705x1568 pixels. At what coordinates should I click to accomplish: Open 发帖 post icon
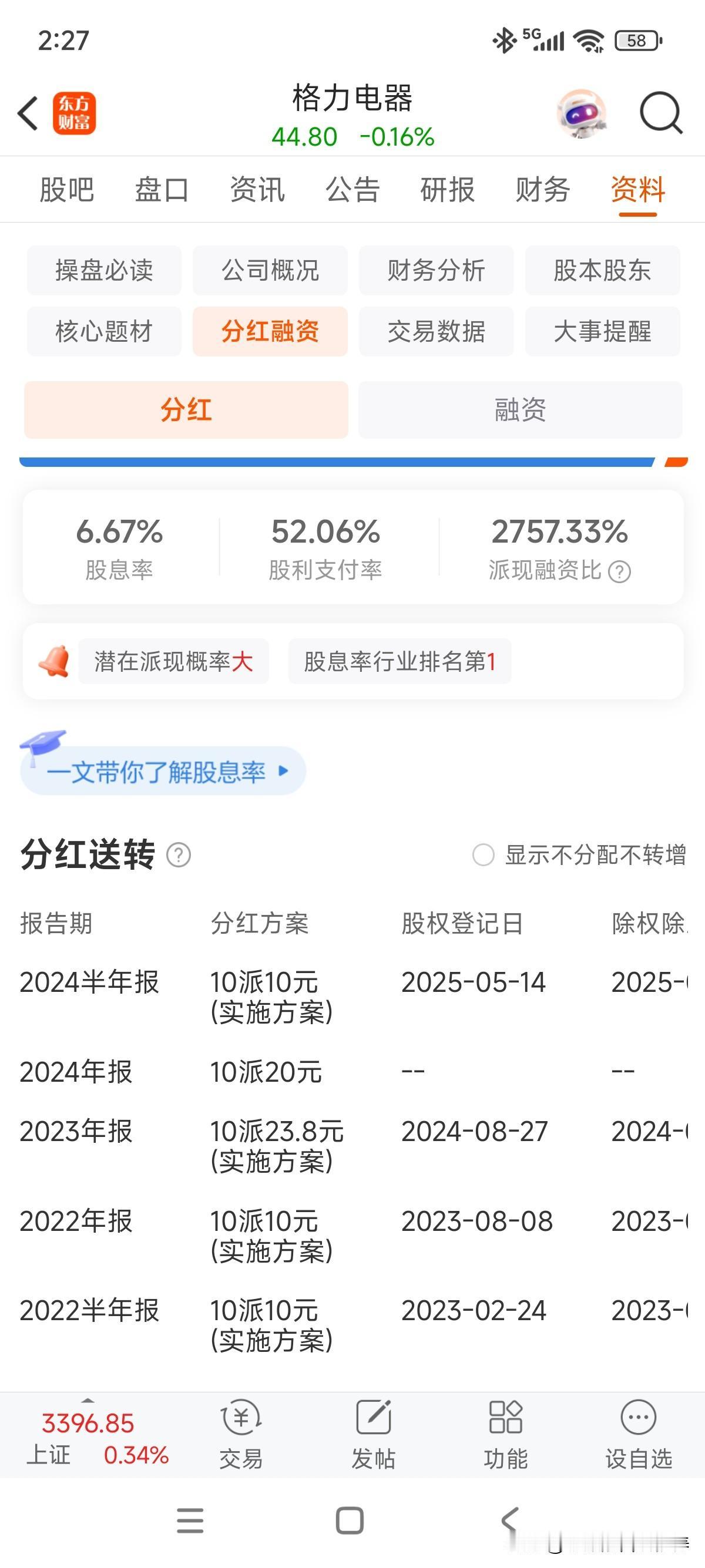coord(373,1434)
